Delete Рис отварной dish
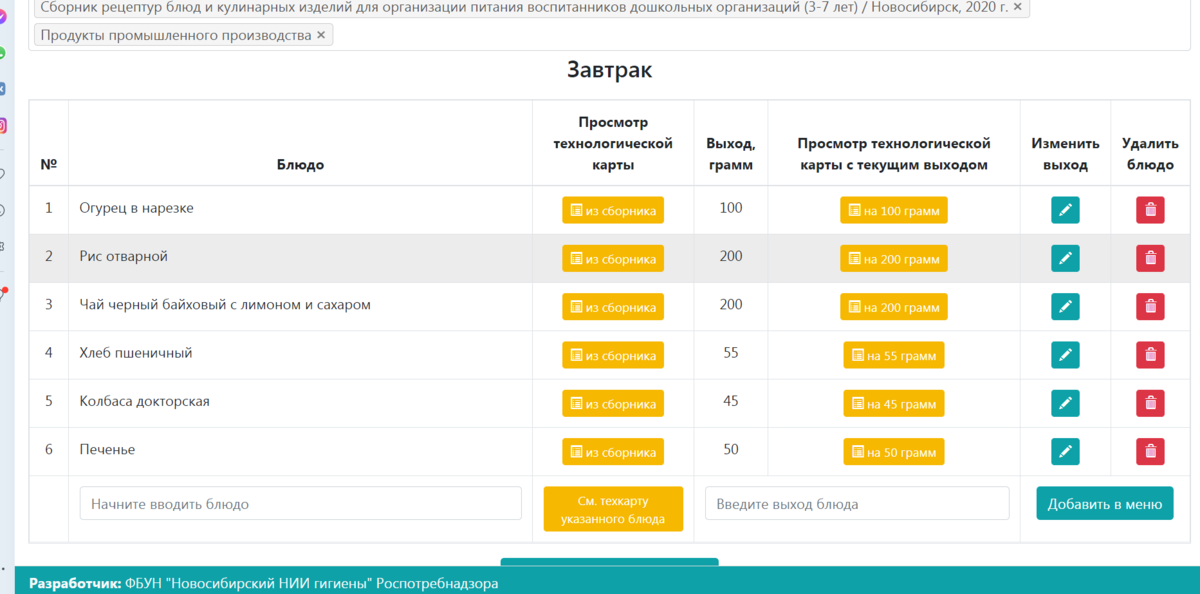Image resolution: width=1200 pixels, height=594 pixels. coord(1150,258)
